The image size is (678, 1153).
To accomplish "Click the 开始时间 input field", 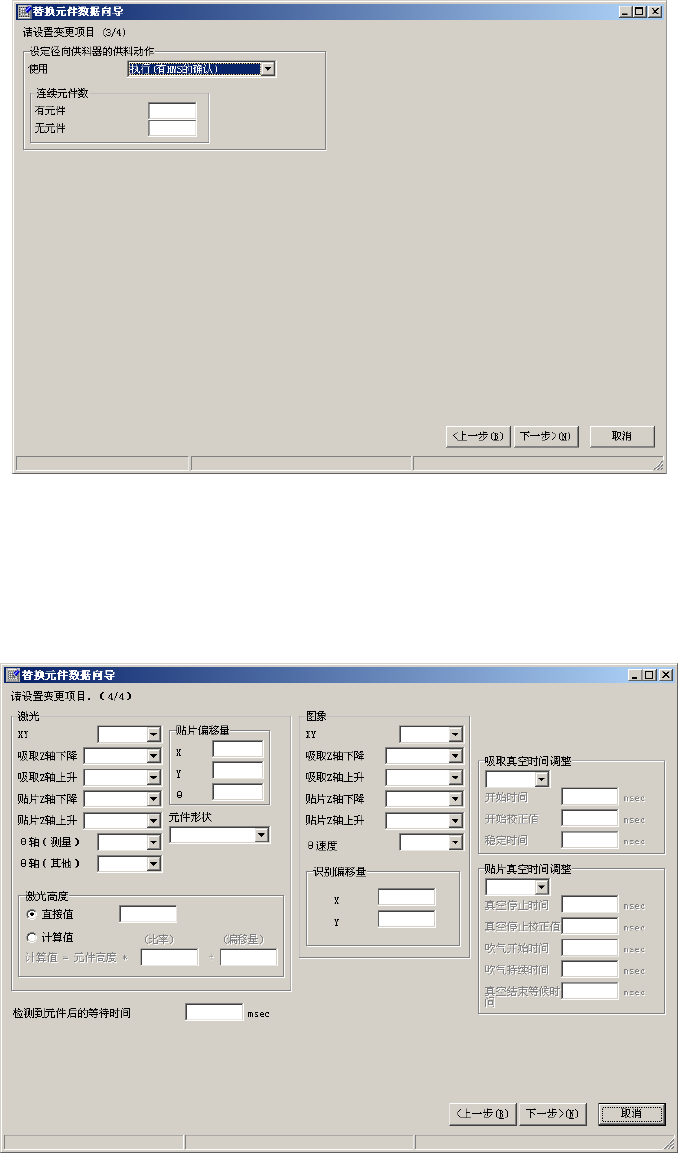I will point(590,797).
